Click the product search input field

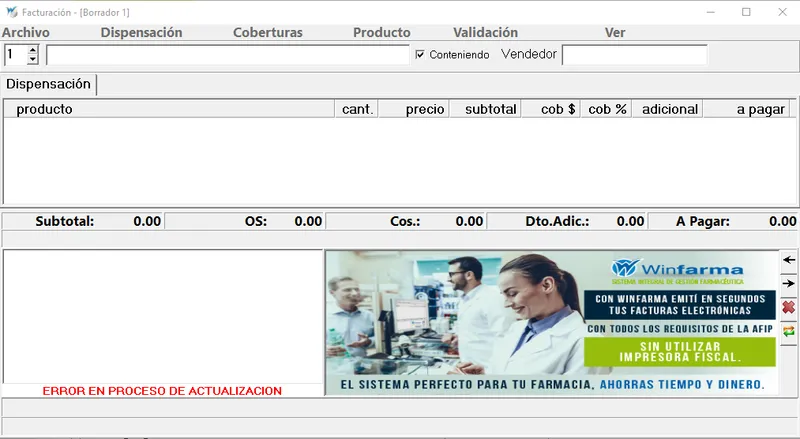coord(228,55)
